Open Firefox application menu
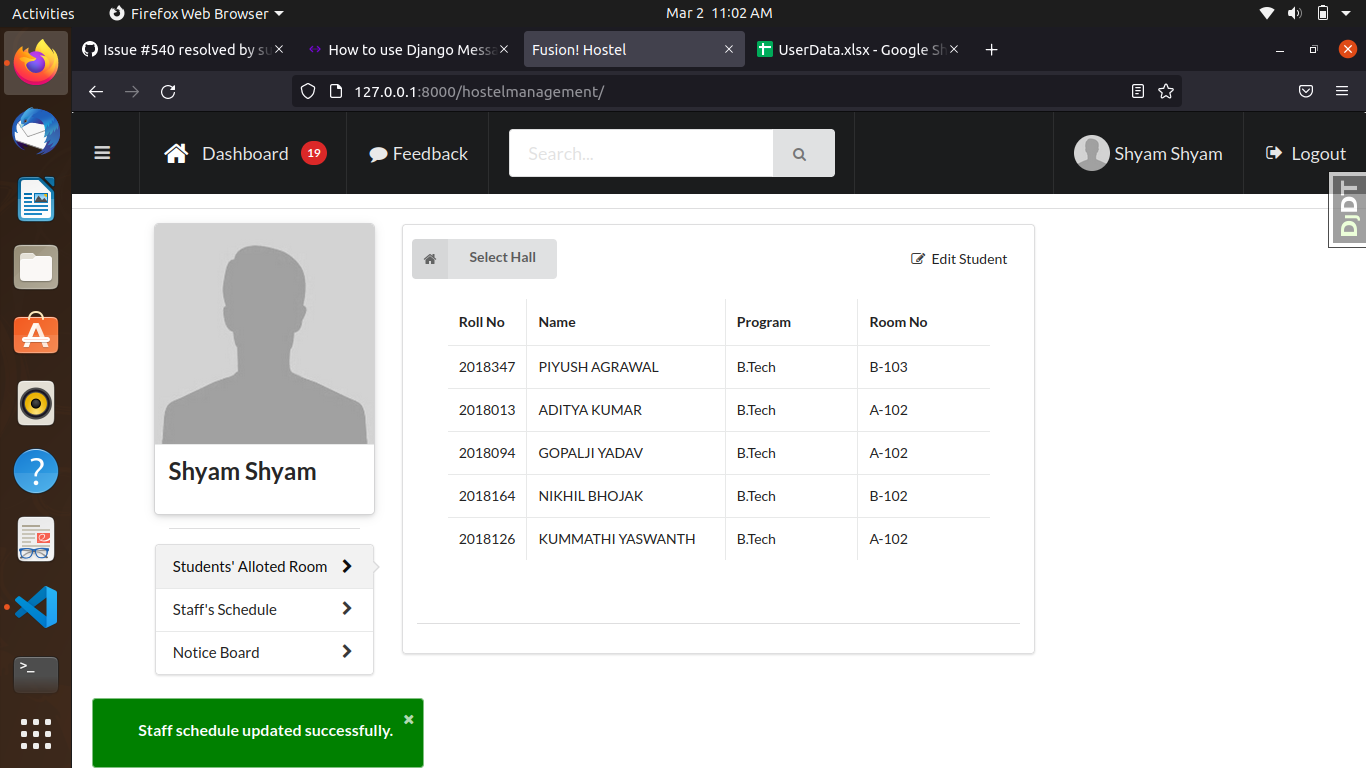 click(1342, 91)
